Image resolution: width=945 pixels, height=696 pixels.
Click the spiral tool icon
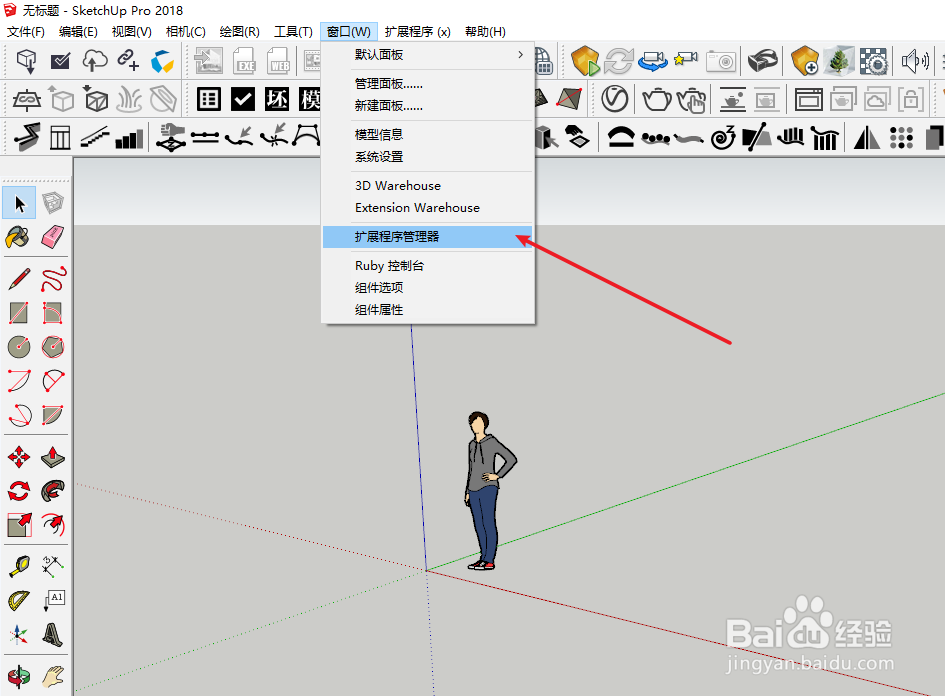tap(723, 138)
